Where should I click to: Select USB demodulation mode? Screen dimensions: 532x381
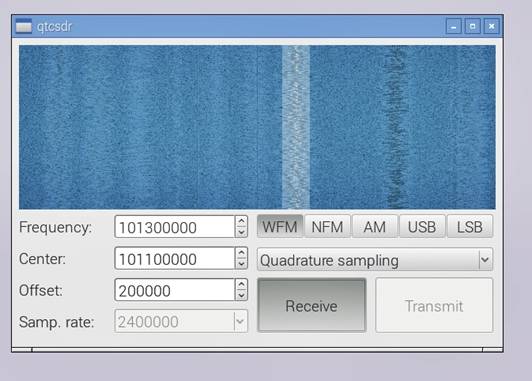pyautogui.click(x=422, y=226)
